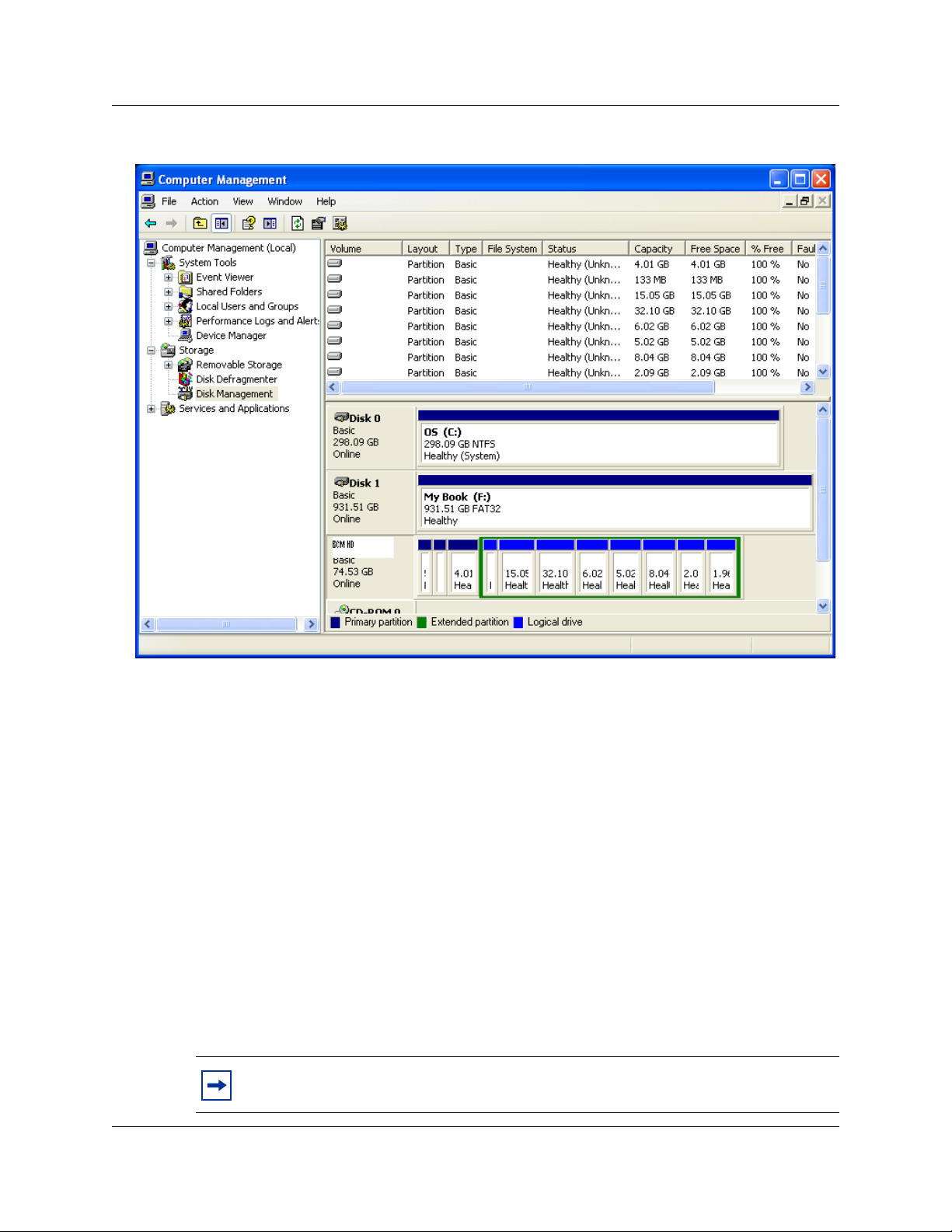Click volume list horizontal scroll right arrow
This screenshot has width=952, height=1232.
tap(807, 387)
